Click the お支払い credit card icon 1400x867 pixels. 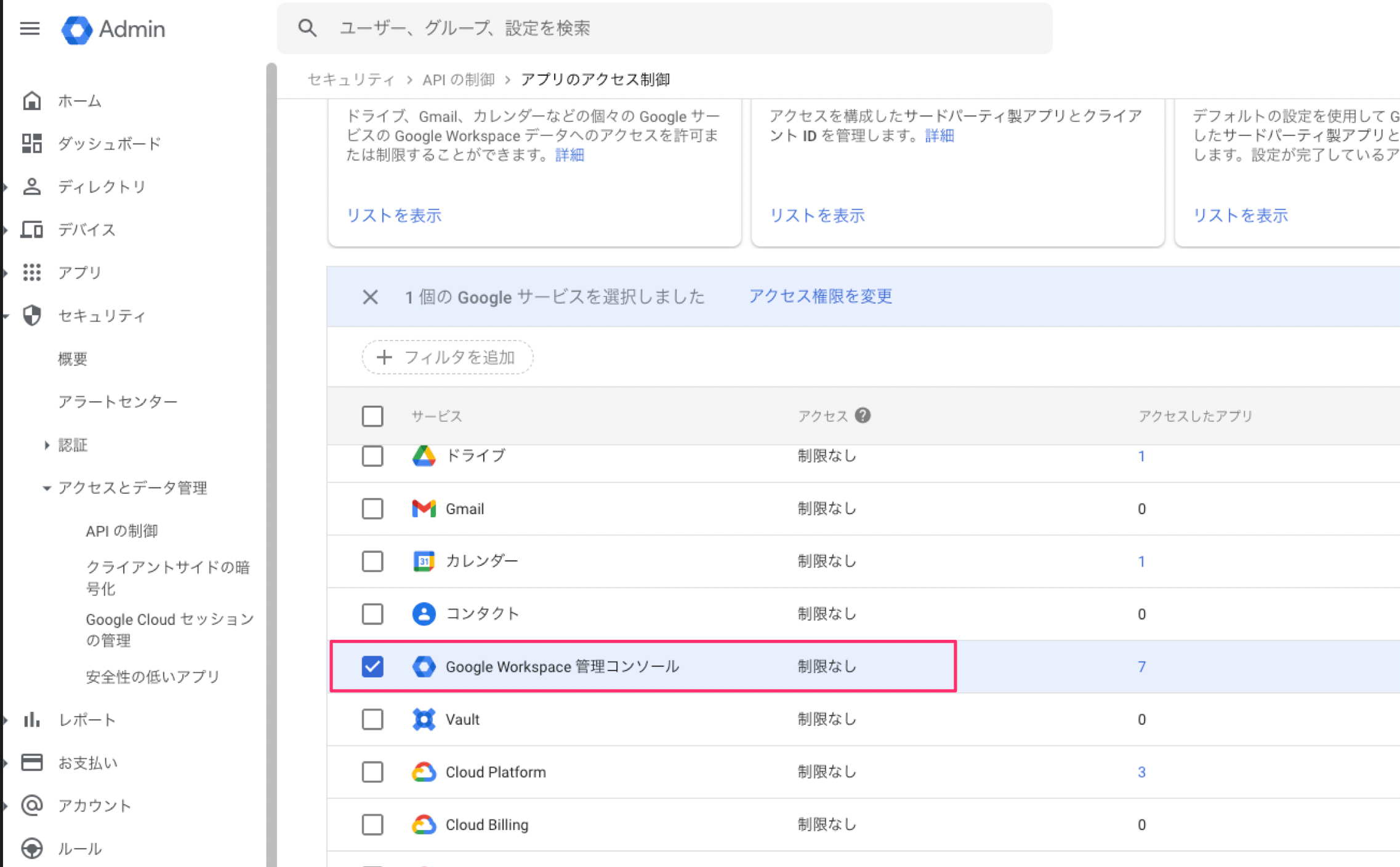click(32, 762)
